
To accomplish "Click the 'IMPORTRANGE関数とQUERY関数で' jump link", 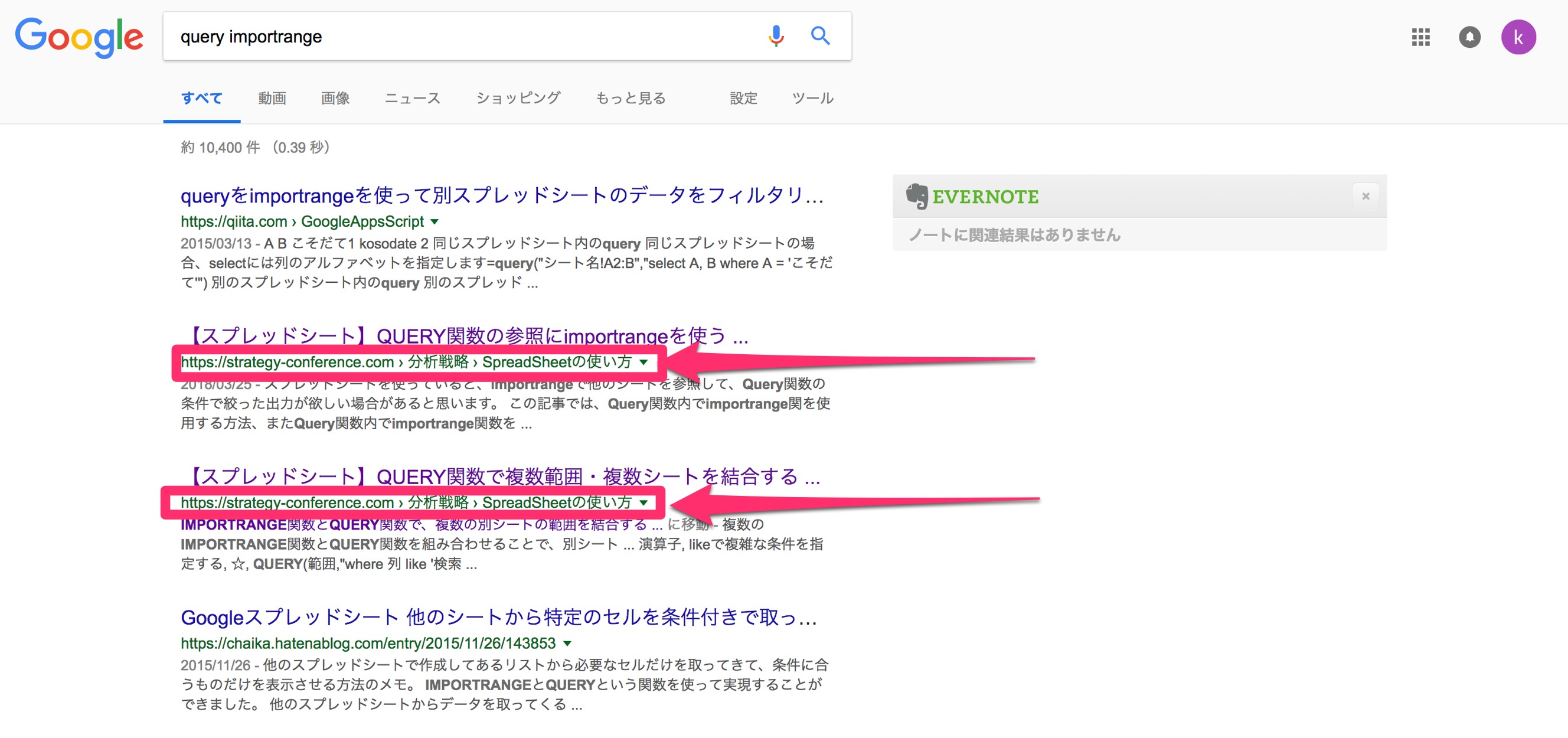I will (421, 524).
